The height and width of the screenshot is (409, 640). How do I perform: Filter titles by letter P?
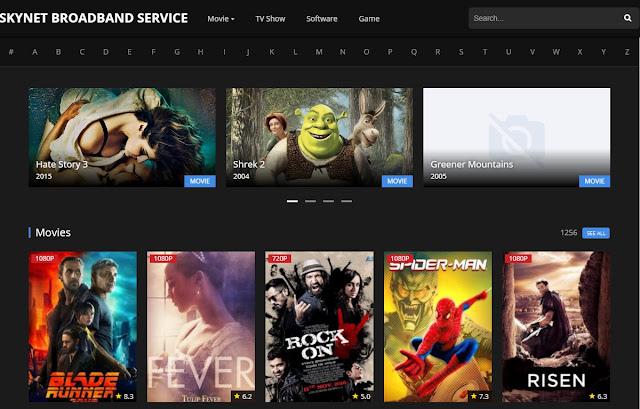click(390, 52)
